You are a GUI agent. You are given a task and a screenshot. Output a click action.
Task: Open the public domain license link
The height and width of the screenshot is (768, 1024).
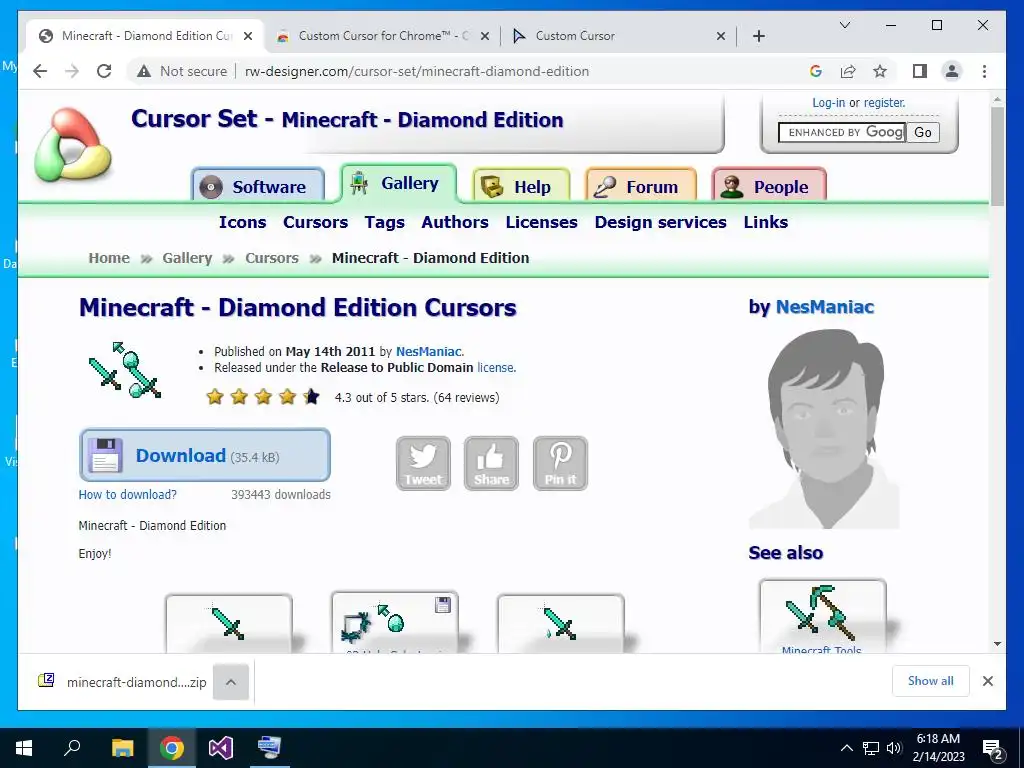(x=495, y=368)
